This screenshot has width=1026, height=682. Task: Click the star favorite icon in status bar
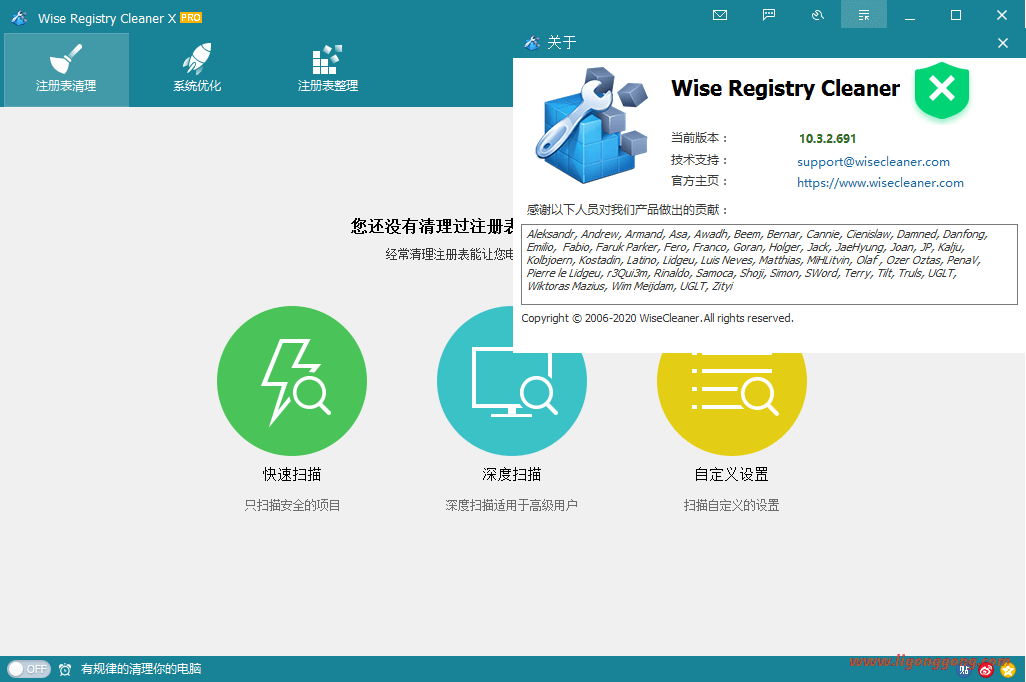[x=1008, y=670]
